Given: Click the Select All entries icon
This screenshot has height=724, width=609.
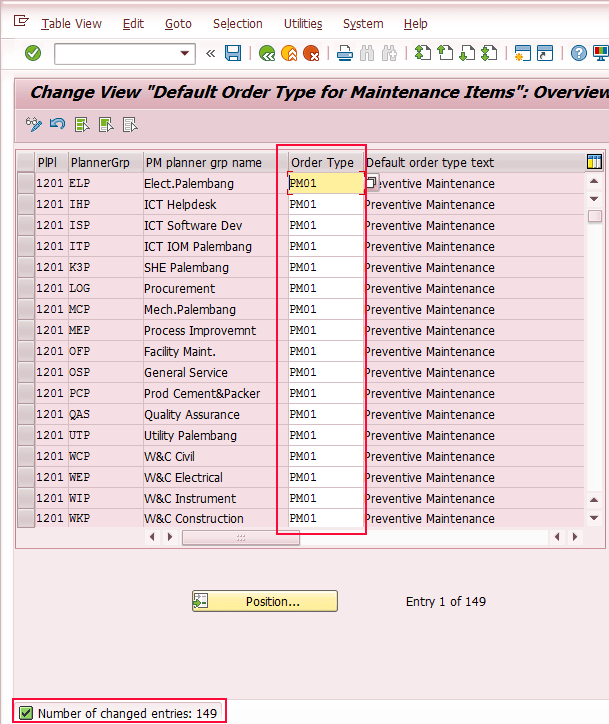Looking at the screenshot, I should tap(82, 125).
